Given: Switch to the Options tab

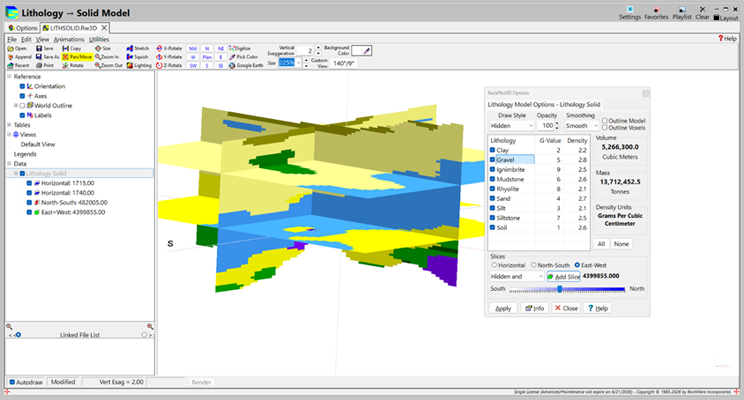Looking at the screenshot, I should (x=23, y=28).
